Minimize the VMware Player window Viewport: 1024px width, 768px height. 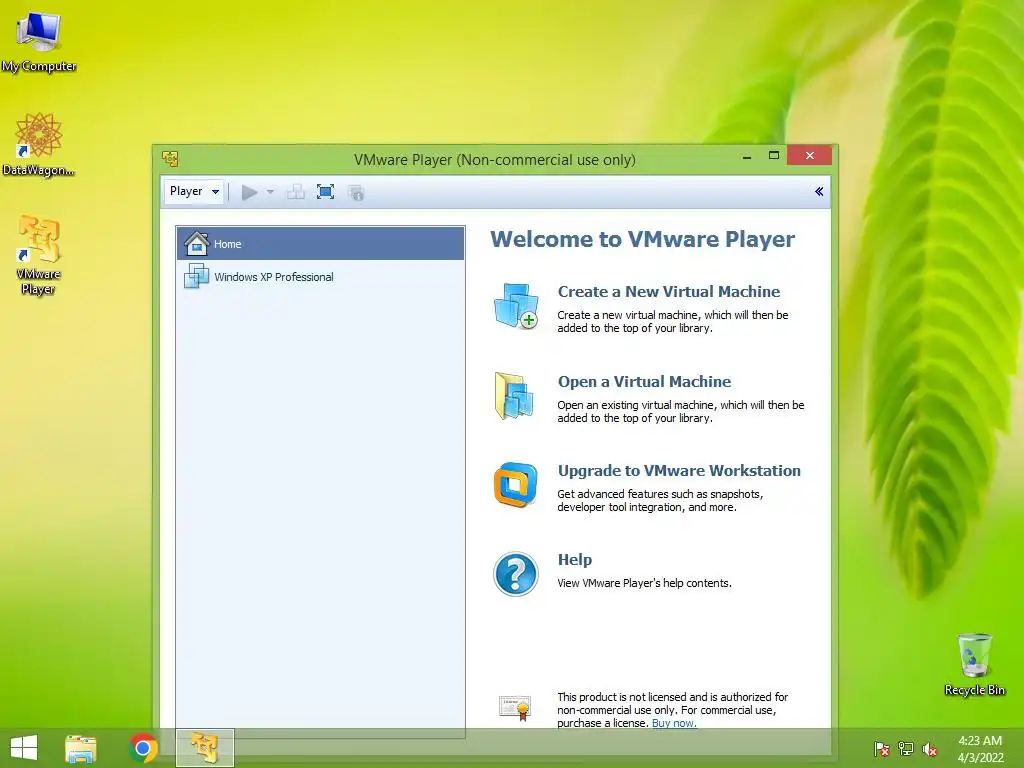(x=746, y=157)
